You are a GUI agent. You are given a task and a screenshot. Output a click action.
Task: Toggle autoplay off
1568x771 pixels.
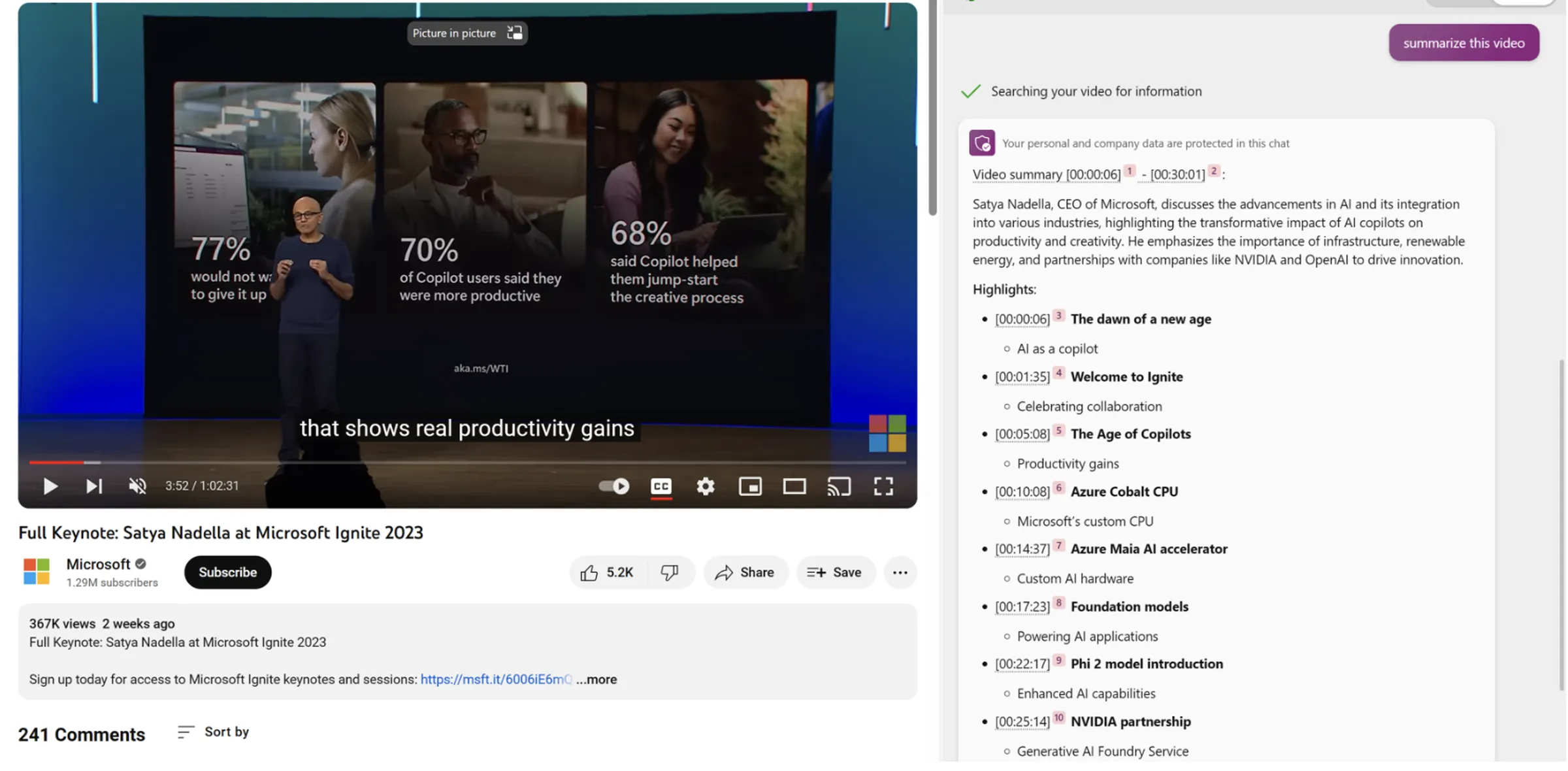click(x=613, y=486)
